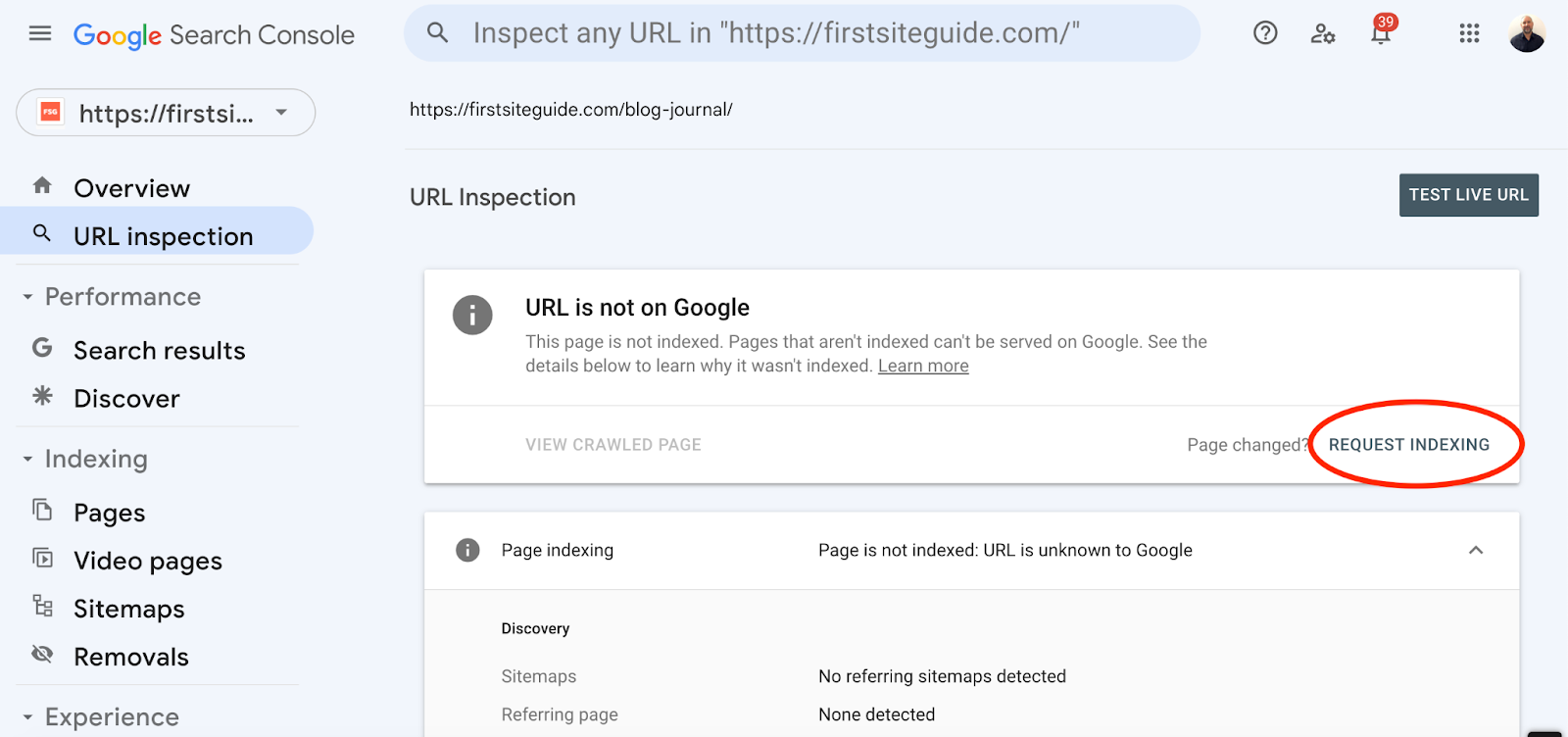Image resolution: width=1568 pixels, height=737 pixels.
Task: Click the TEST LIVE URL button
Action: coord(1468,195)
